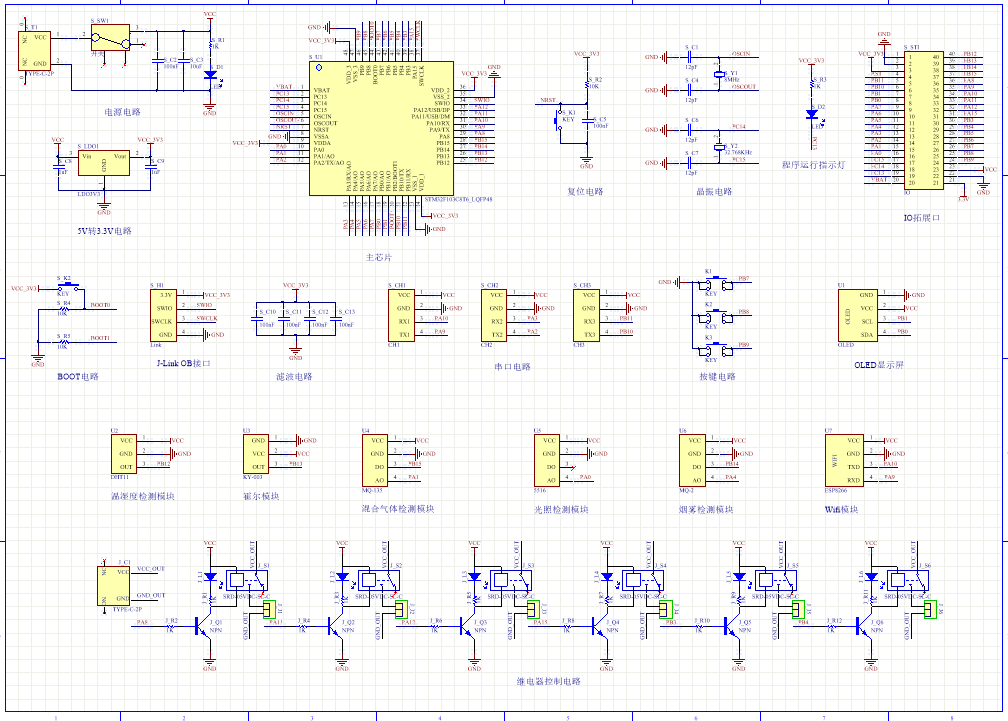
Task: Click the S_K2 BOOT key switch symbol
Action: pyautogui.click(x=68, y=285)
